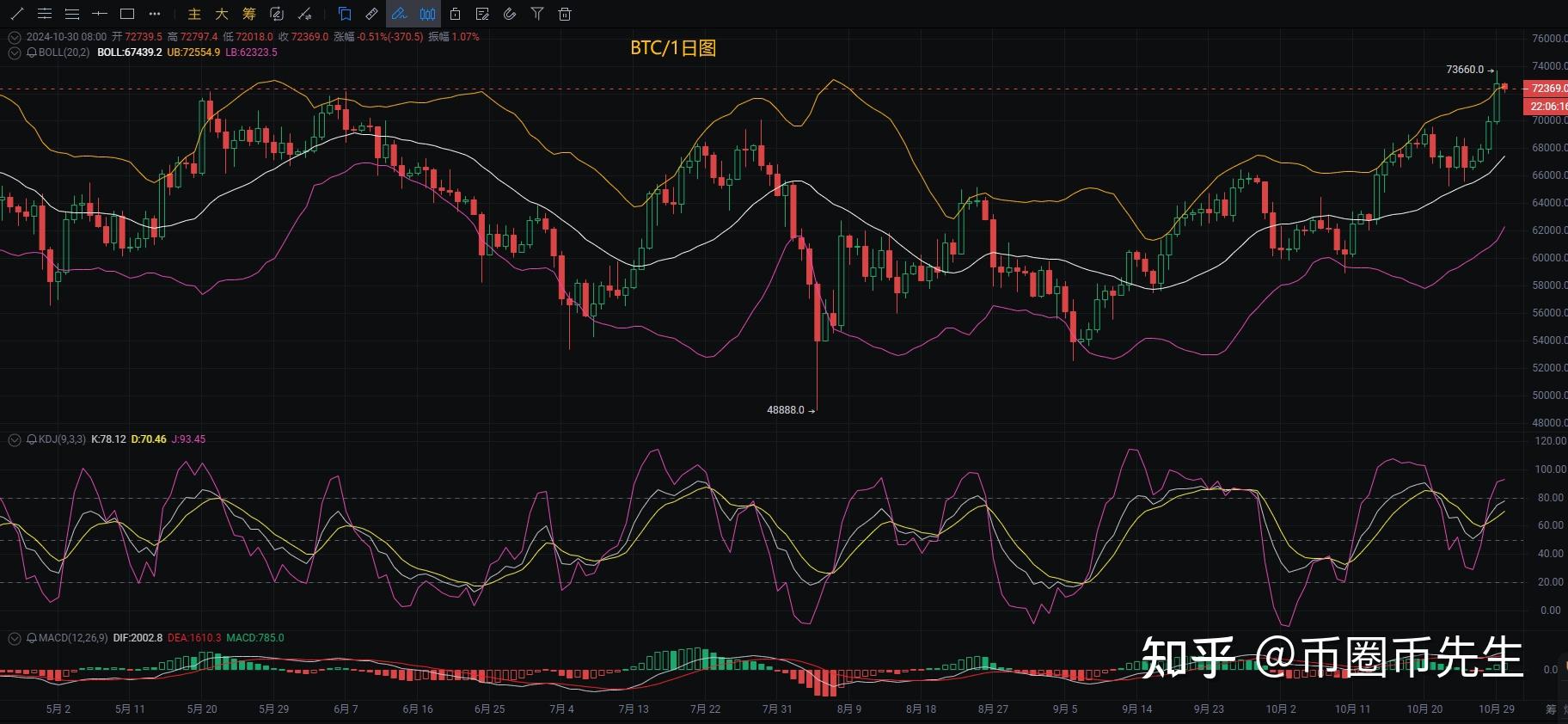The image size is (1568, 724).
Task: Collapse the KDJ(9,3,3) indicator panel
Action: [x=14, y=439]
